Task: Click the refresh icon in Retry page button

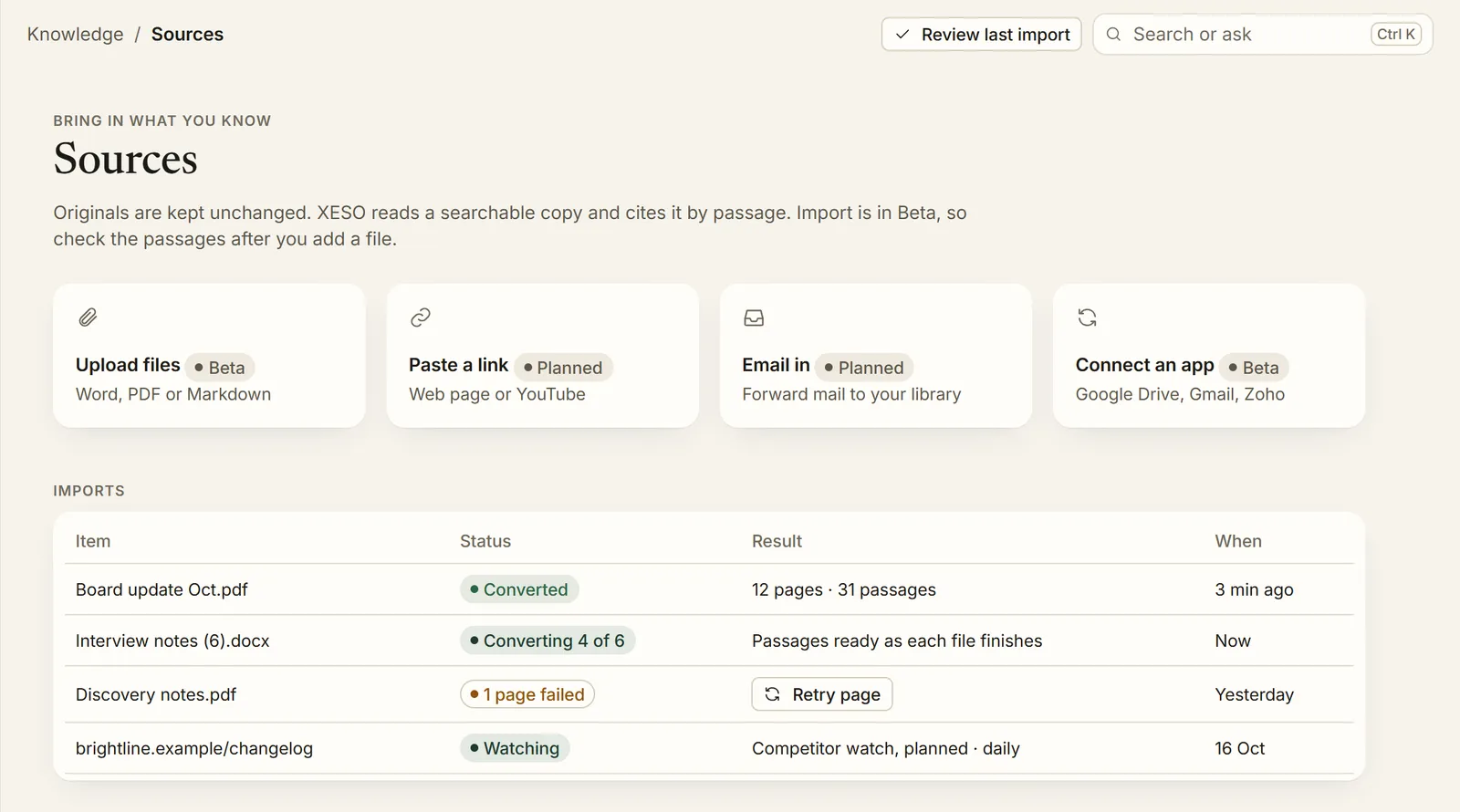Action: click(x=772, y=694)
